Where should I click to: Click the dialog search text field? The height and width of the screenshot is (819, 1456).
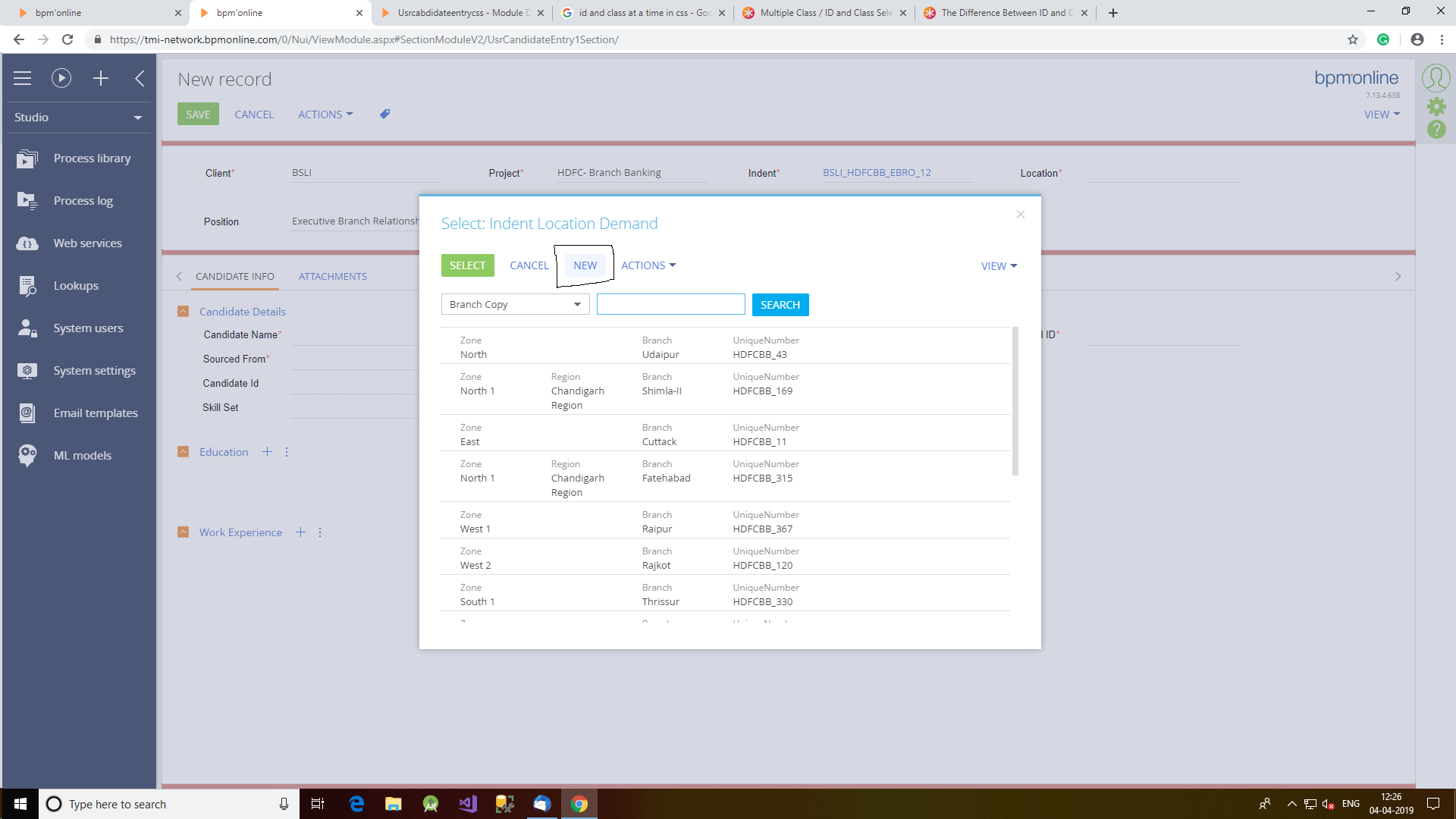point(670,304)
